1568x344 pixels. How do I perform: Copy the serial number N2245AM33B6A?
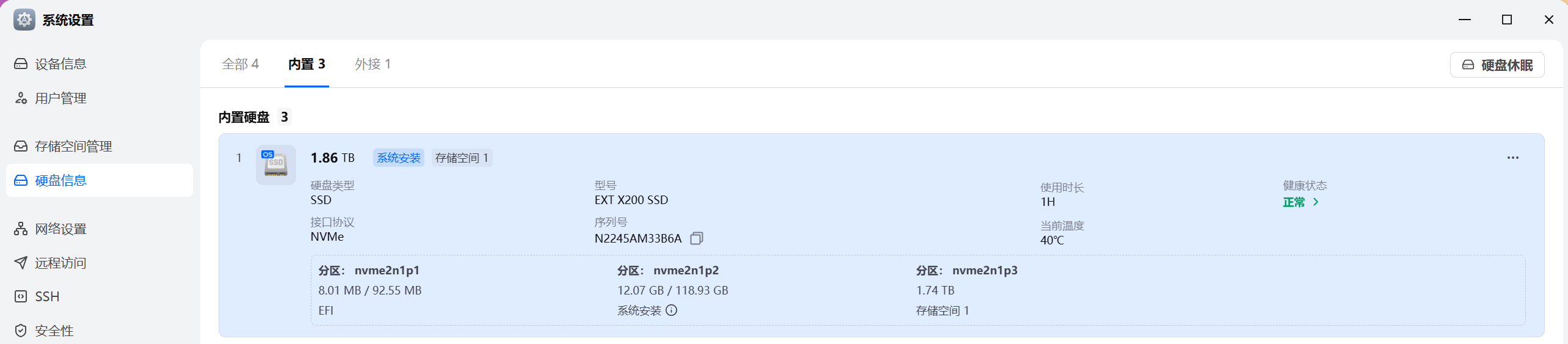(x=697, y=238)
